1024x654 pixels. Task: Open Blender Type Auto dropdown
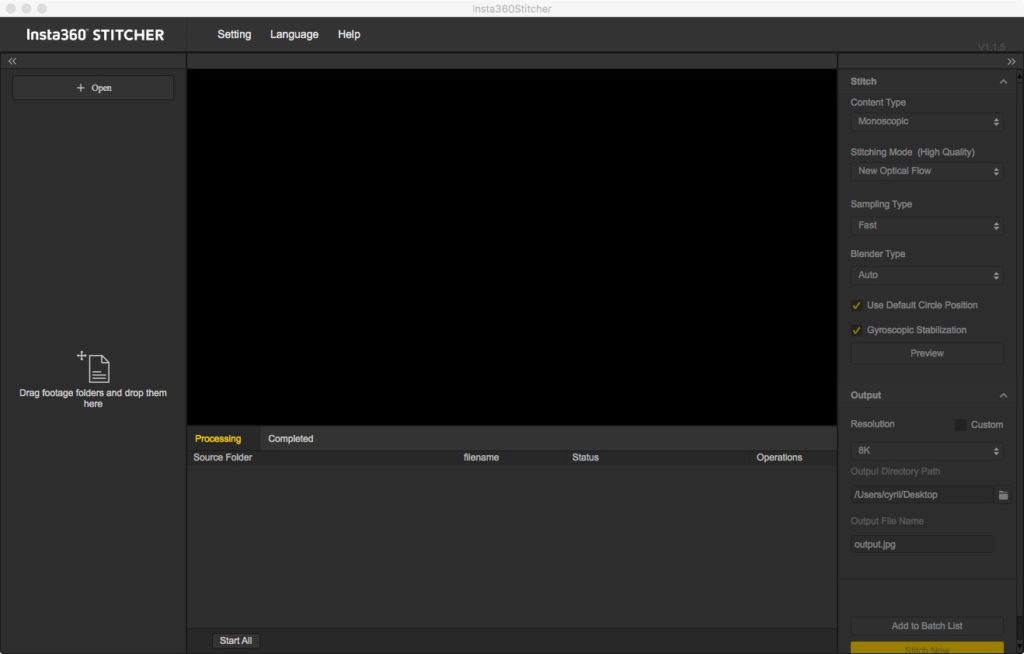click(927, 275)
